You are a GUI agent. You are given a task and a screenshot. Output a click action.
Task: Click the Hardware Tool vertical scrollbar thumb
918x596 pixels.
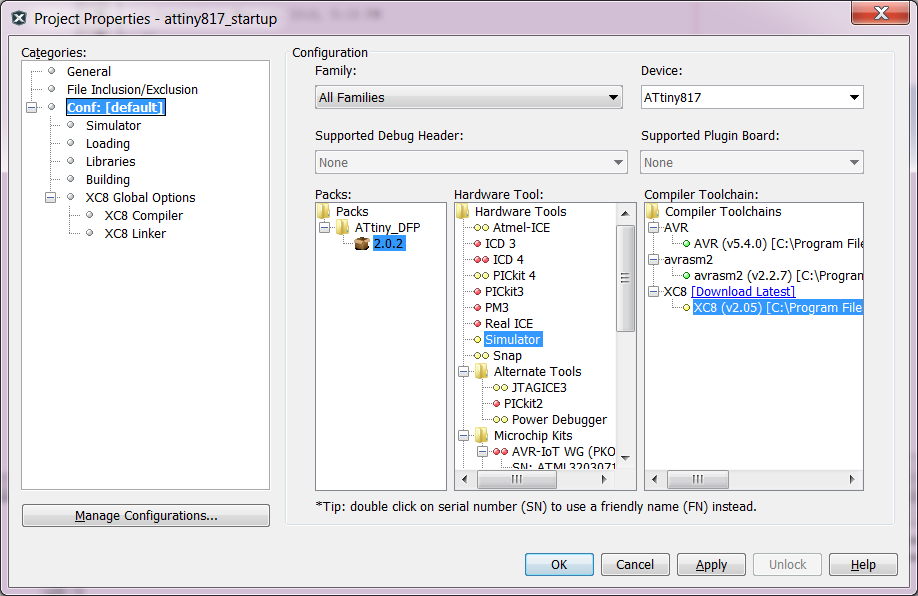click(625, 278)
